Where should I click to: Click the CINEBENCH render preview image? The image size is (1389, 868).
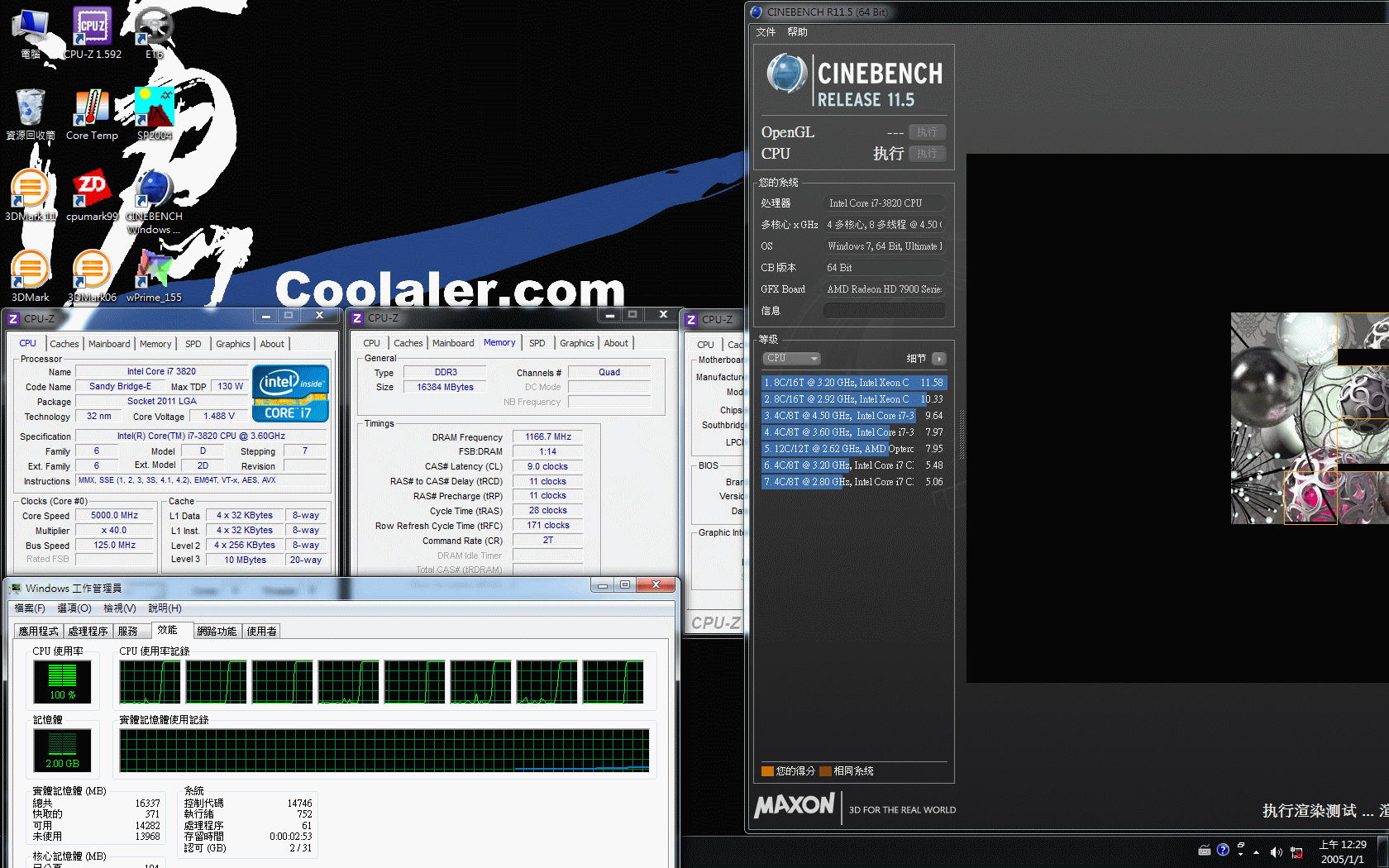pyautogui.click(x=1310, y=418)
